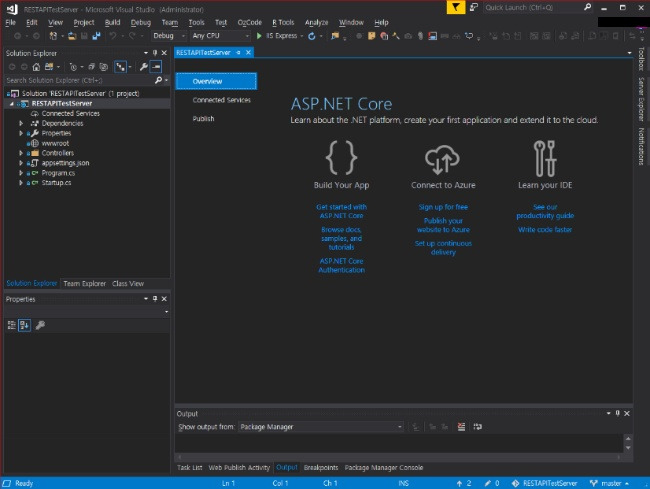Viewport: 650px width, 489px height.
Task: Open the File menu
Action: (10, 22)
